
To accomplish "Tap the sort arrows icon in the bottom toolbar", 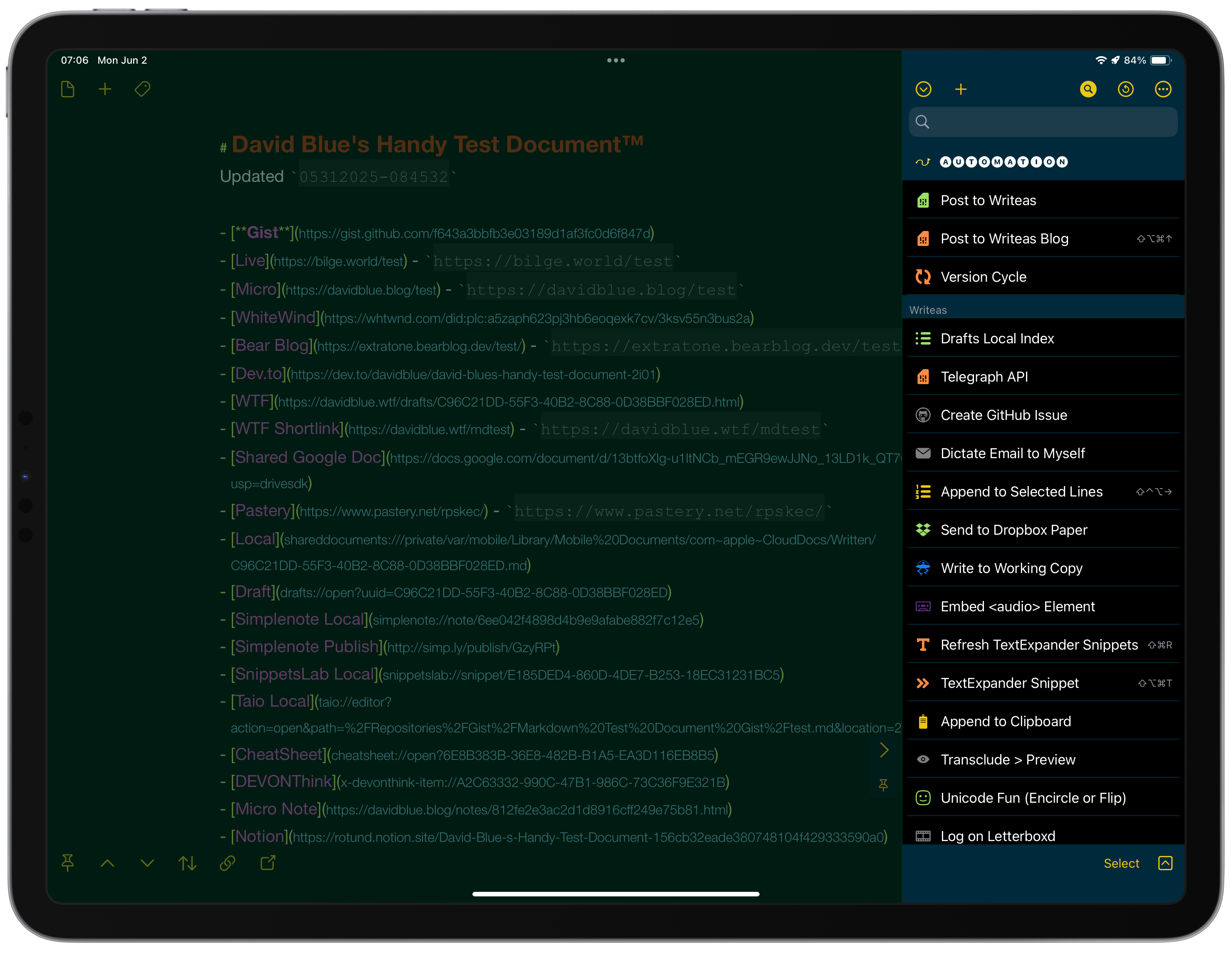I will pyautogui.click(x=187, y=863).
